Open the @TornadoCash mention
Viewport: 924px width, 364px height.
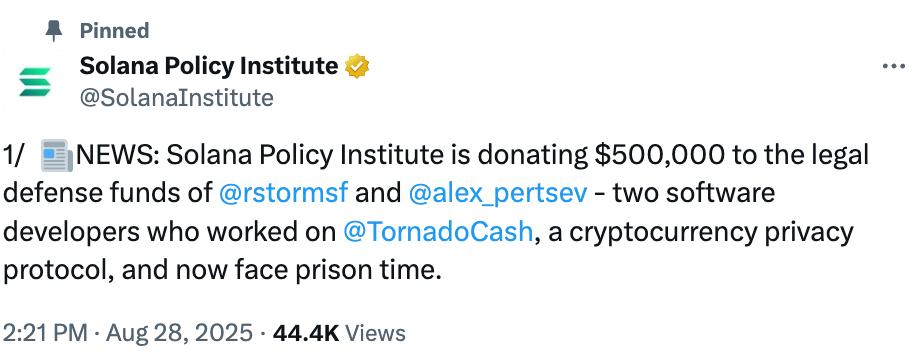coord(438,232)
